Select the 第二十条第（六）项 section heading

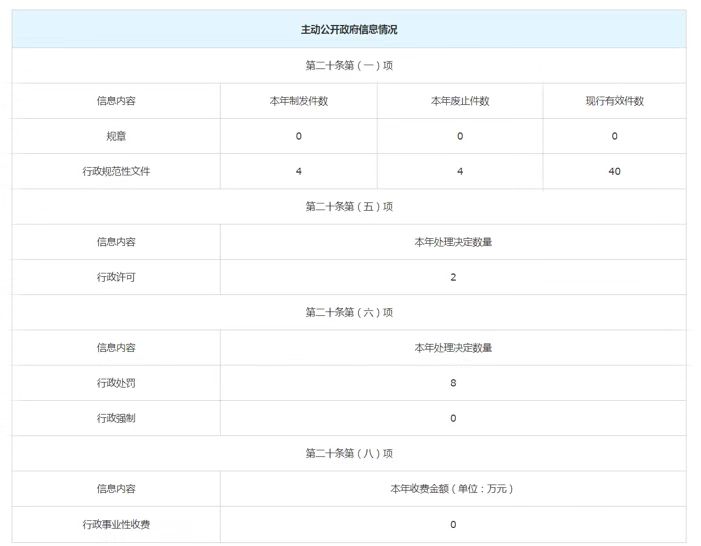(349, 312)
